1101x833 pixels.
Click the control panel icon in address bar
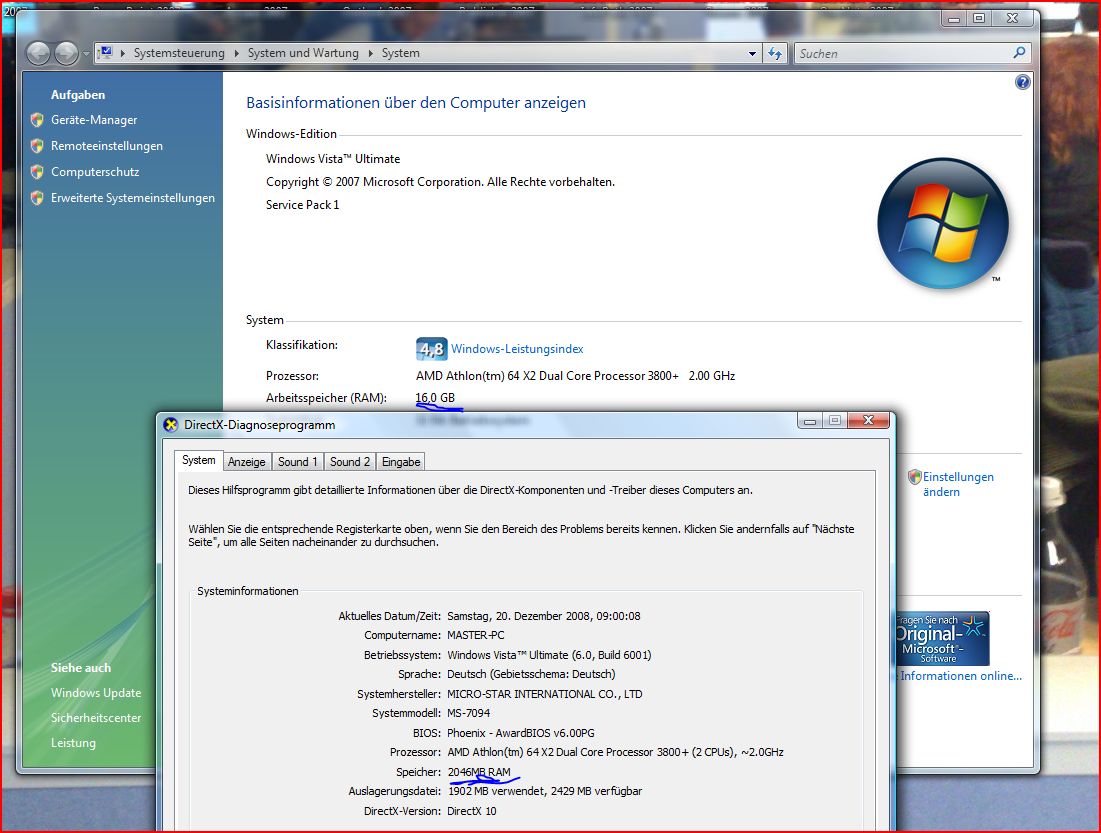(x=105, y=53)
